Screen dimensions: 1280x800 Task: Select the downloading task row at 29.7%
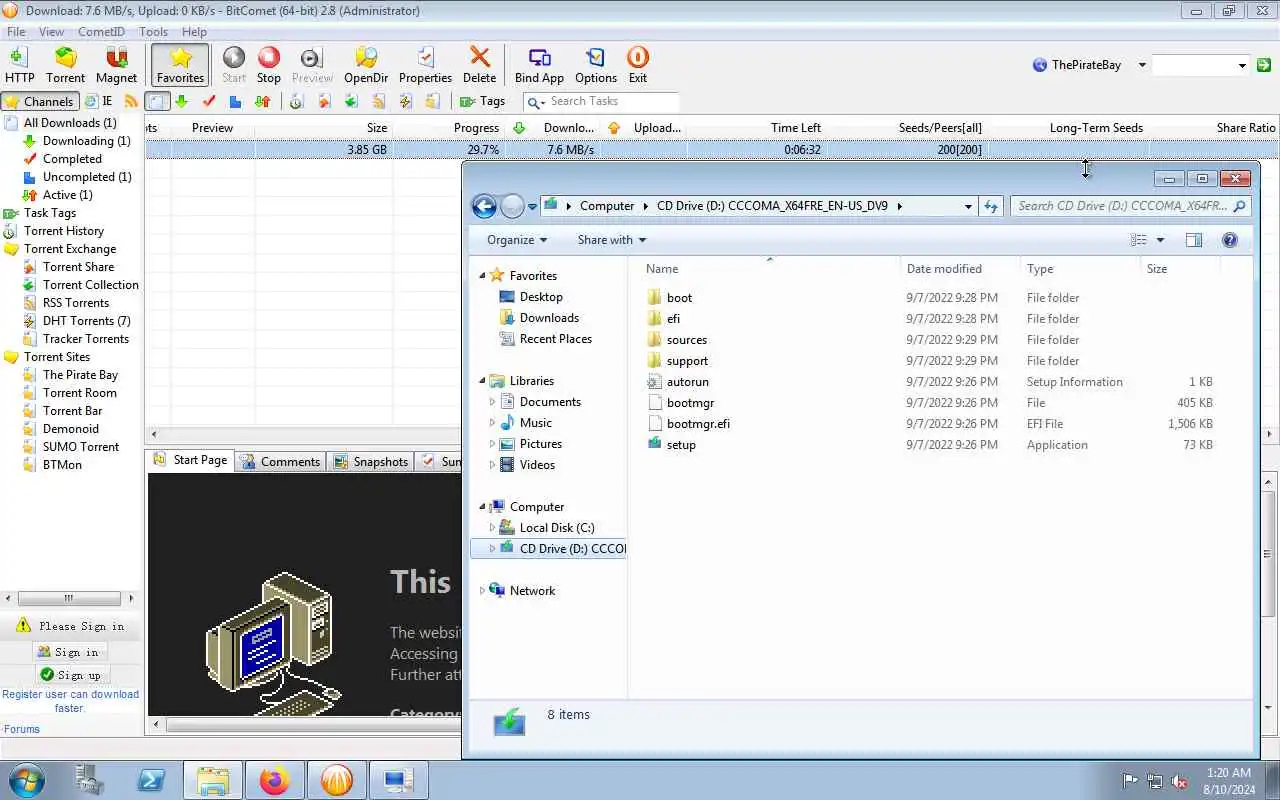[712, 150]
